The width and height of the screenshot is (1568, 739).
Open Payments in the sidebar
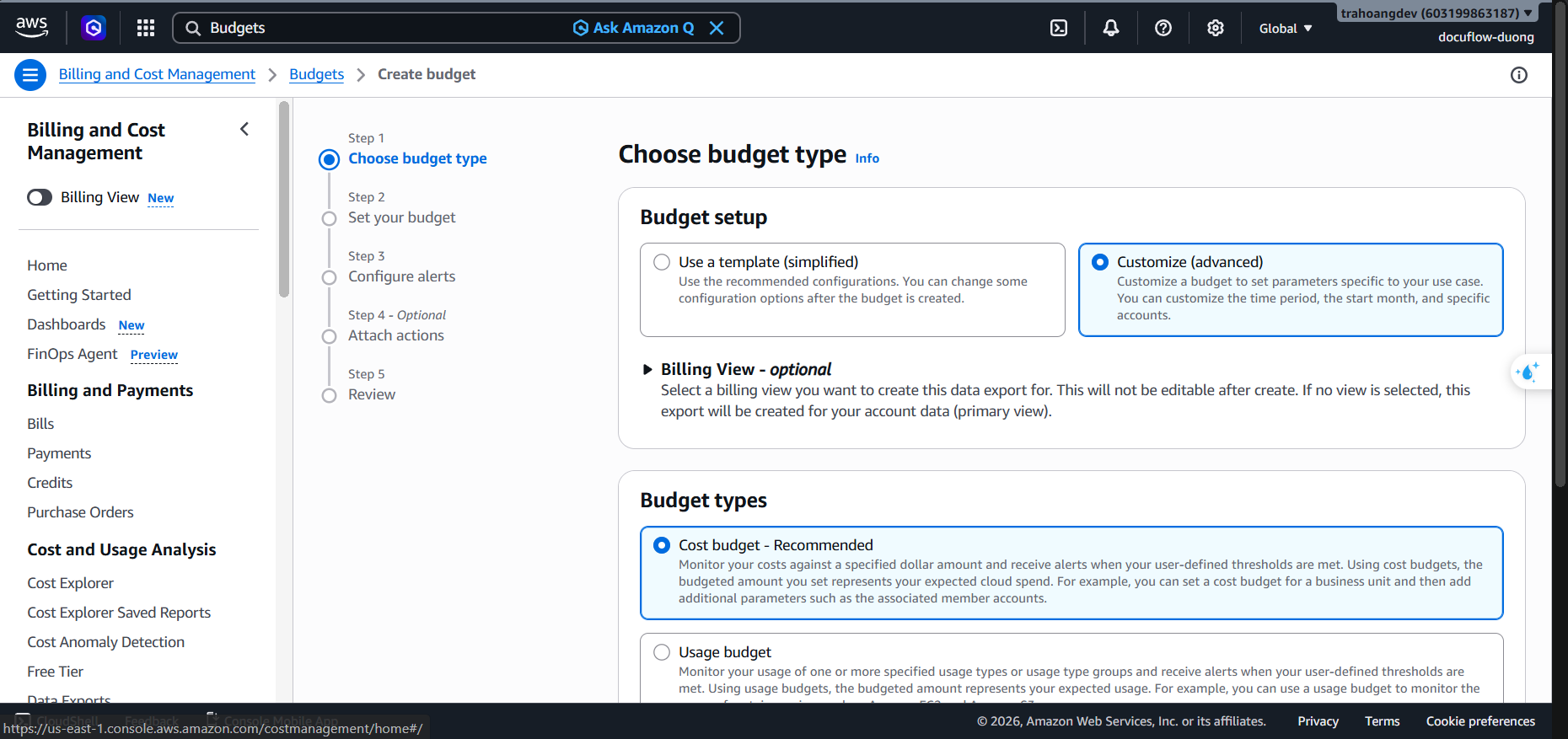point(59,453)
